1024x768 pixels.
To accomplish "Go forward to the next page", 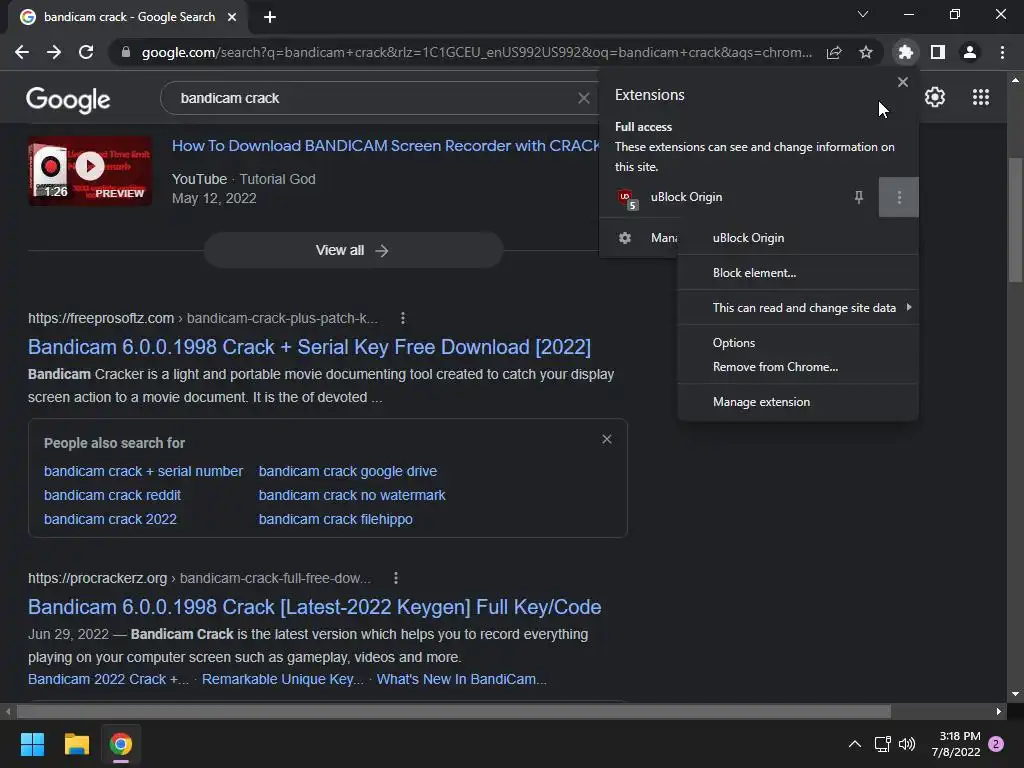I will 54,52.
